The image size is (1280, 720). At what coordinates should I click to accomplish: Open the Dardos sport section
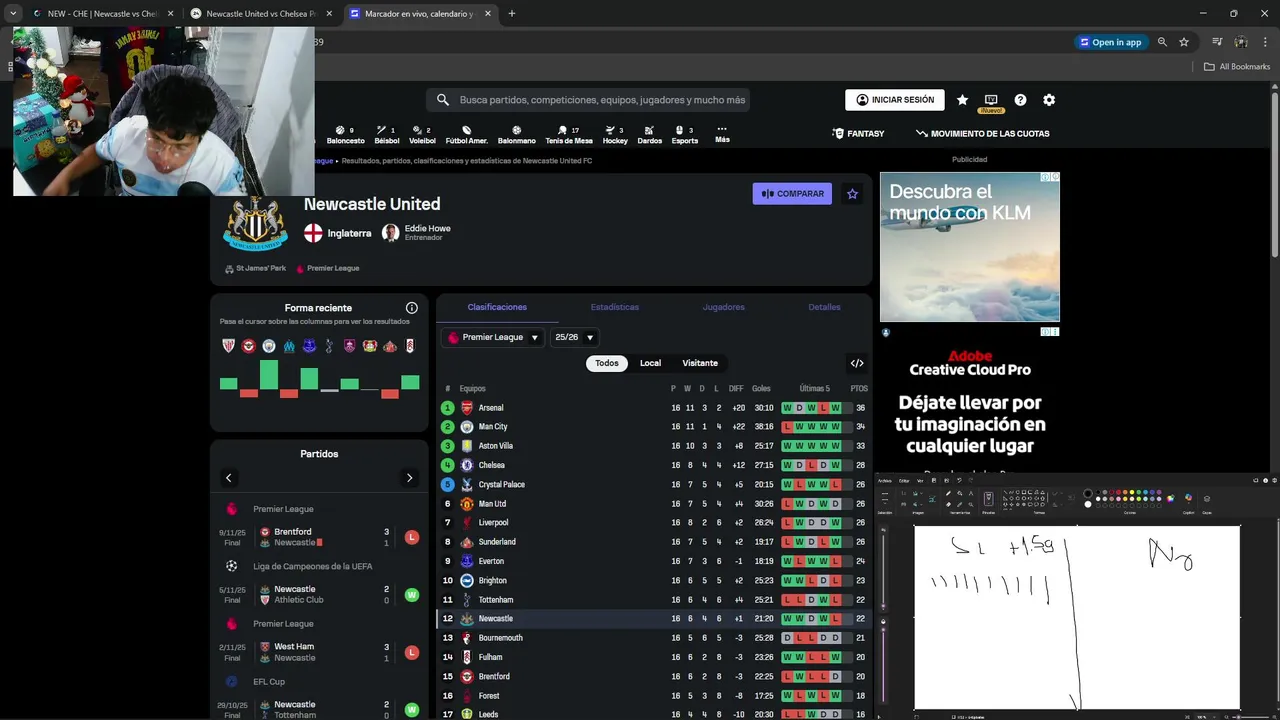point(649,135)
